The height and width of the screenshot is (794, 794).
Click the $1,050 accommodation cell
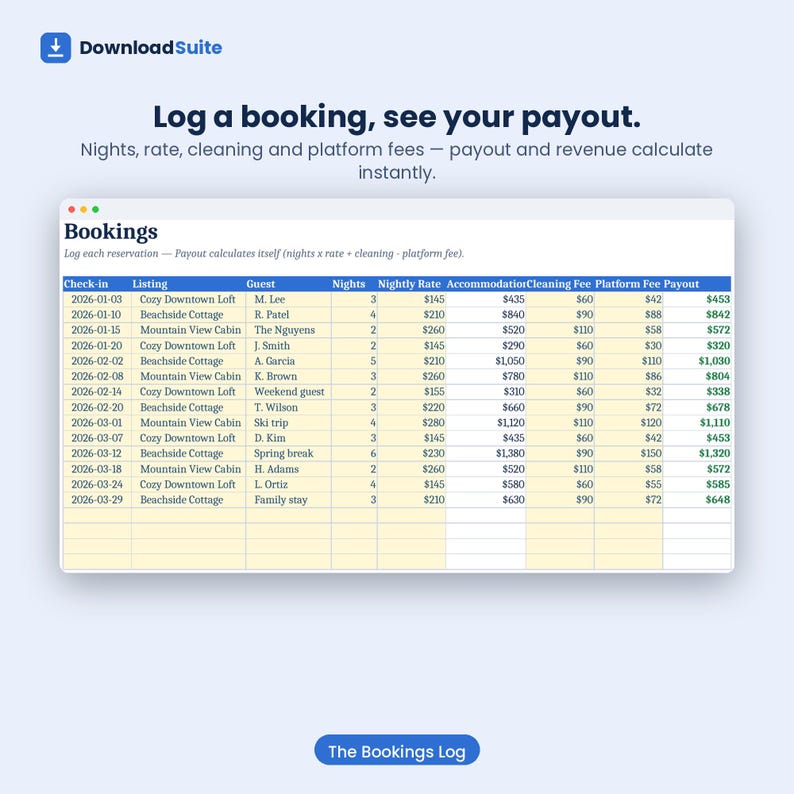pos(486,361)
